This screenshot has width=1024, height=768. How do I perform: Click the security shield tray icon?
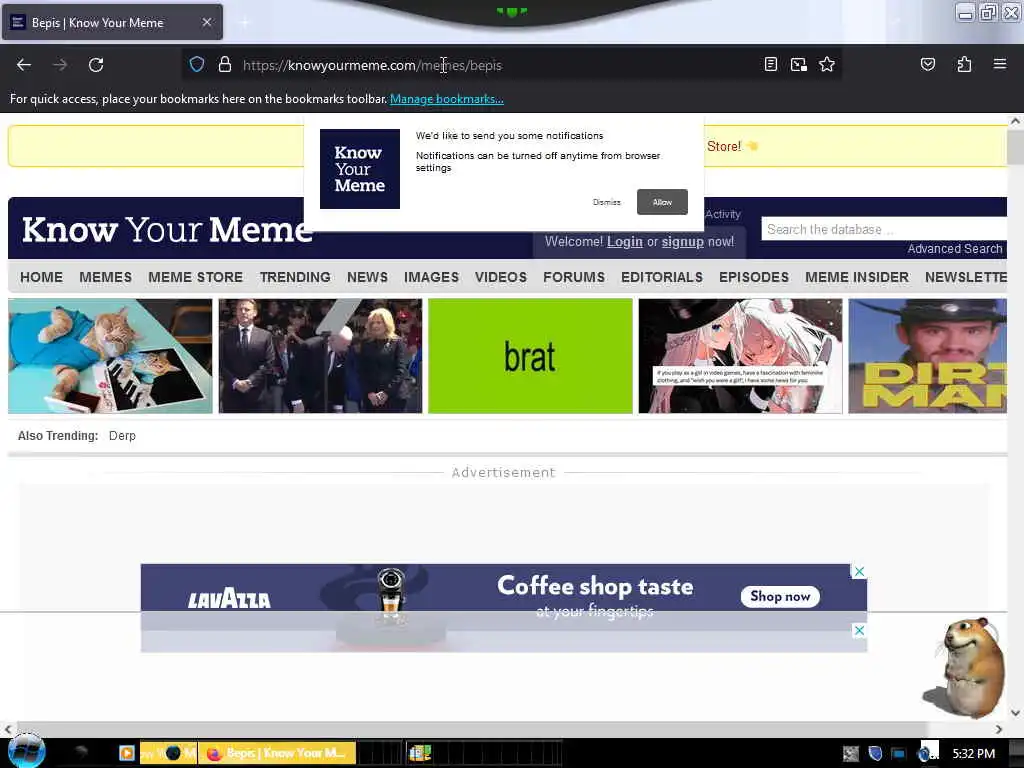[875, 754]
